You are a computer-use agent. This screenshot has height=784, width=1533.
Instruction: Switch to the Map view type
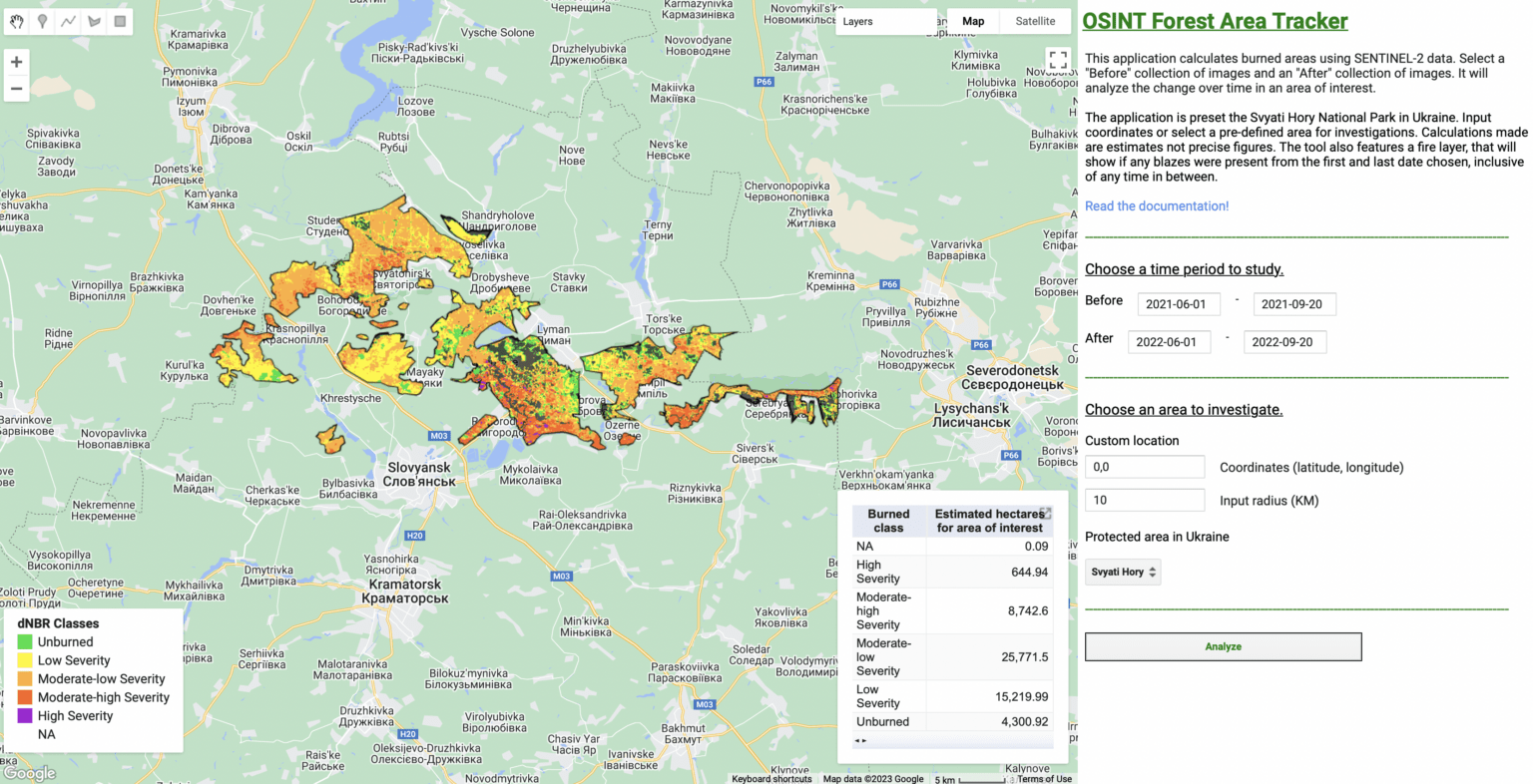tap(973, 21)
